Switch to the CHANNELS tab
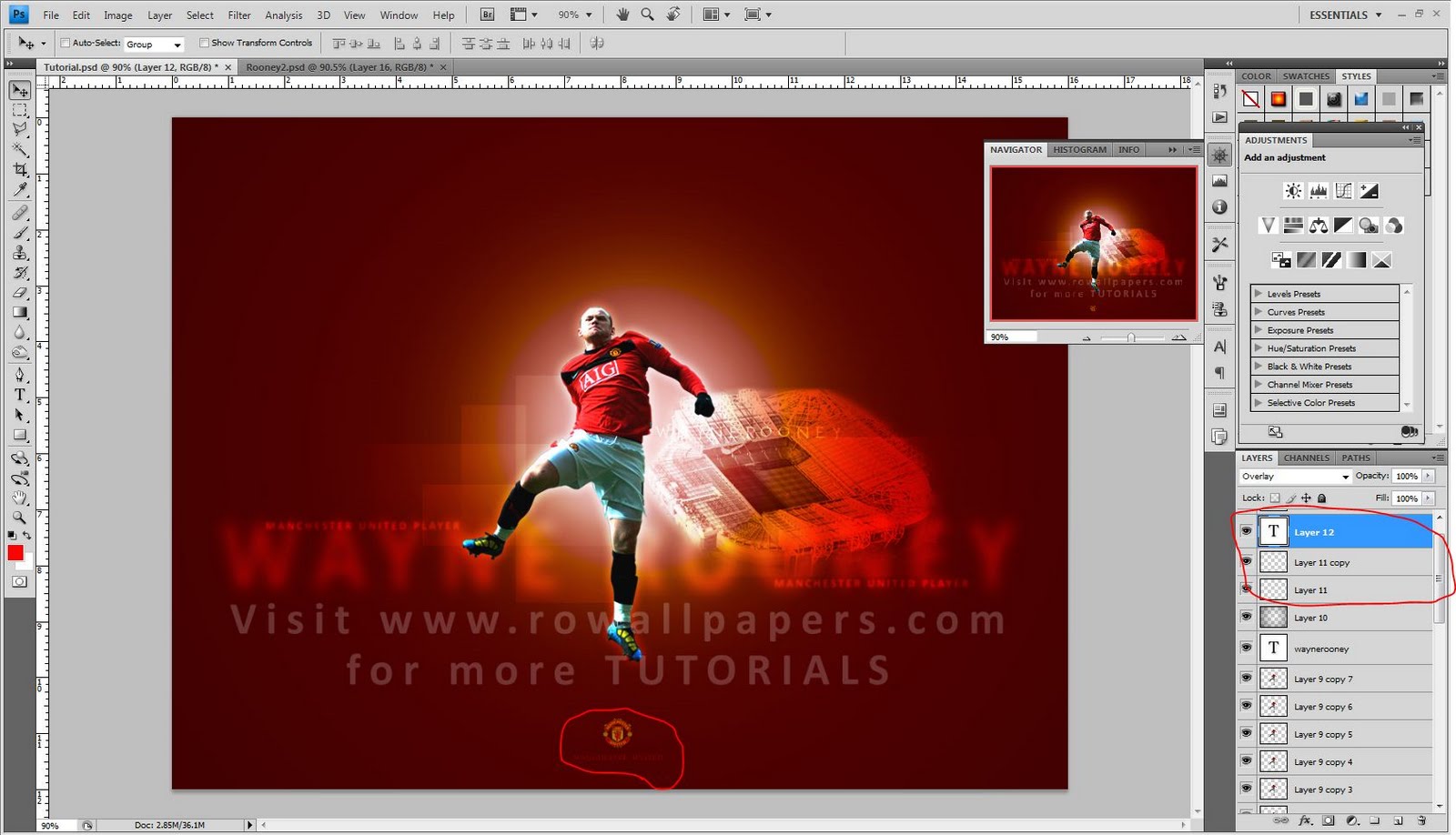Viewport: 1456px width, 835px height. click(1307, 458)
